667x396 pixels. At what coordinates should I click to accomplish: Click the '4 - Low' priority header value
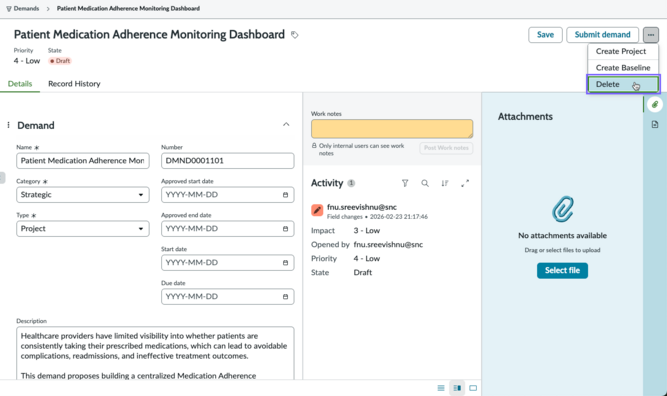(27, 61)
